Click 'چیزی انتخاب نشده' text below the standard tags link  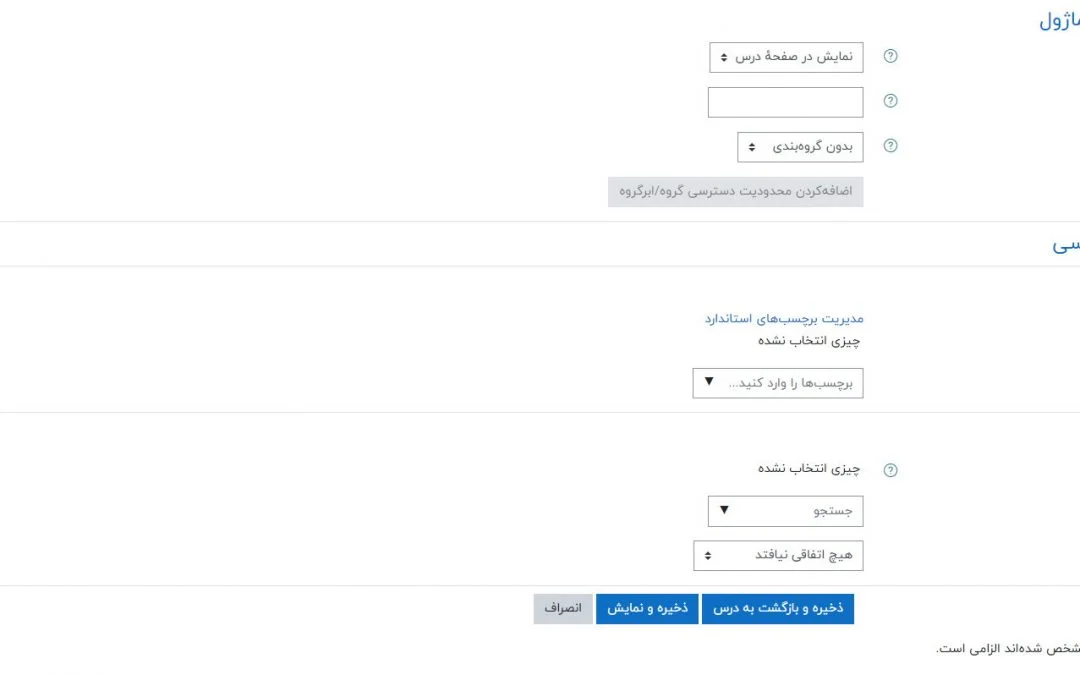(x=809, y=340)
